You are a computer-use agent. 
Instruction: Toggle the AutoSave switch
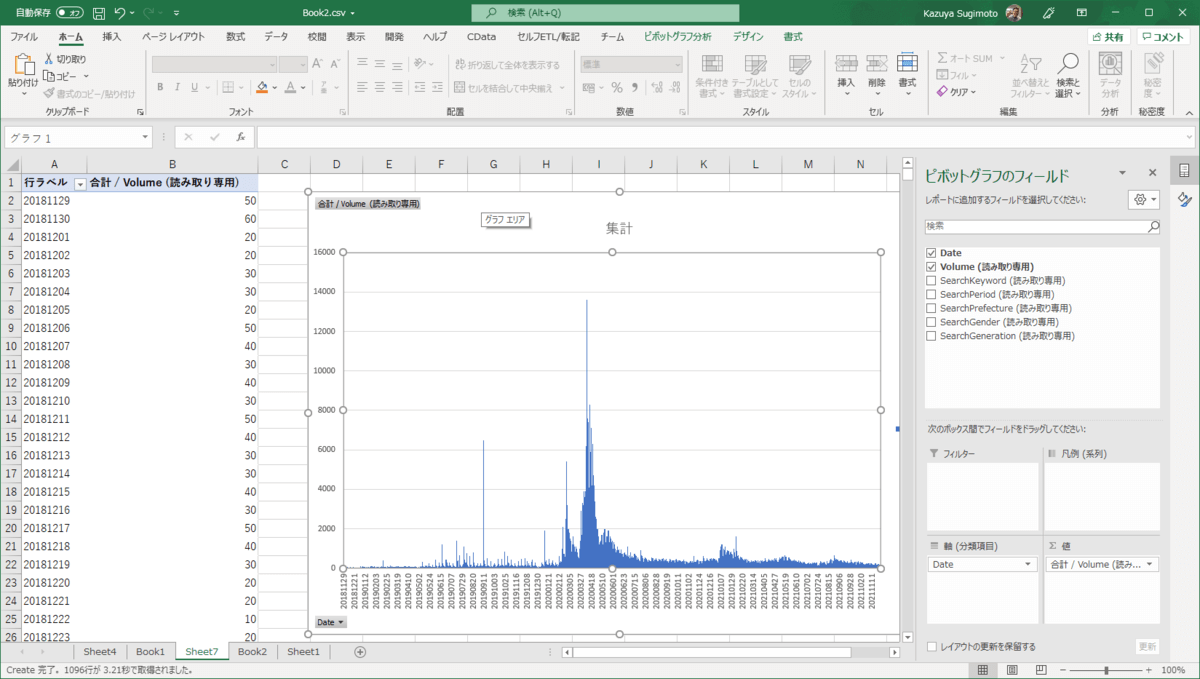(x=69, y=13)
